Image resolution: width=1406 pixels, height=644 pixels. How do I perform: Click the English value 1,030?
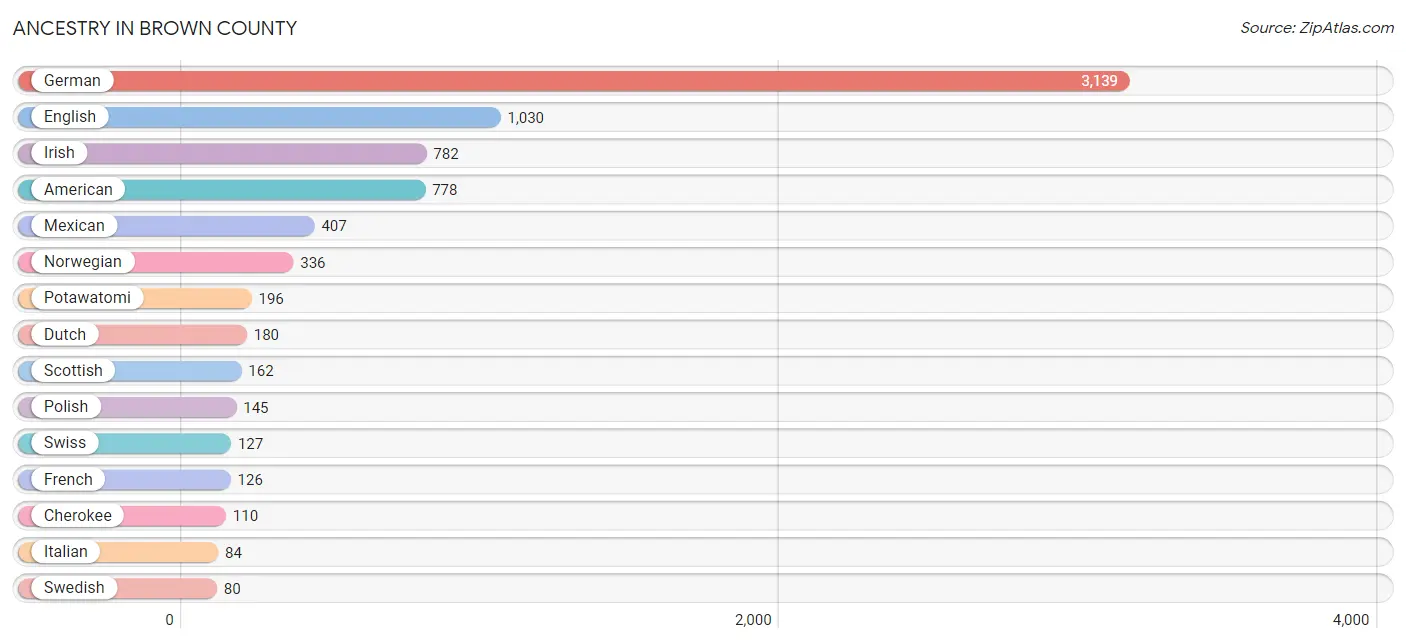(x=526, y=118)
